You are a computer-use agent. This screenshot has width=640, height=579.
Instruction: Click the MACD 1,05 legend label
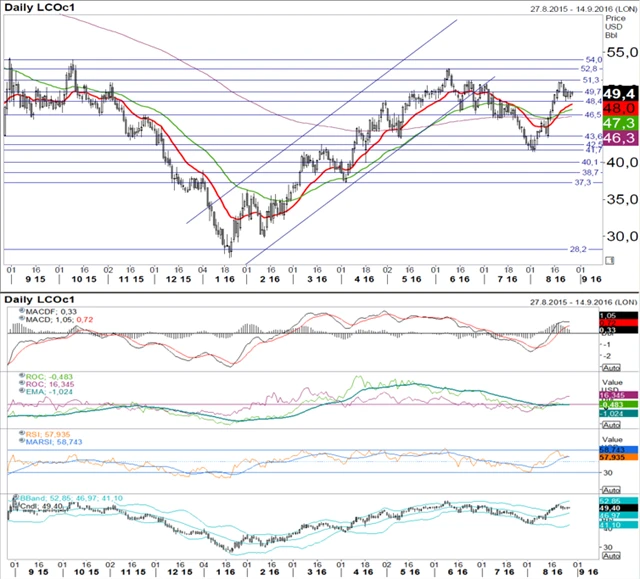46,322
